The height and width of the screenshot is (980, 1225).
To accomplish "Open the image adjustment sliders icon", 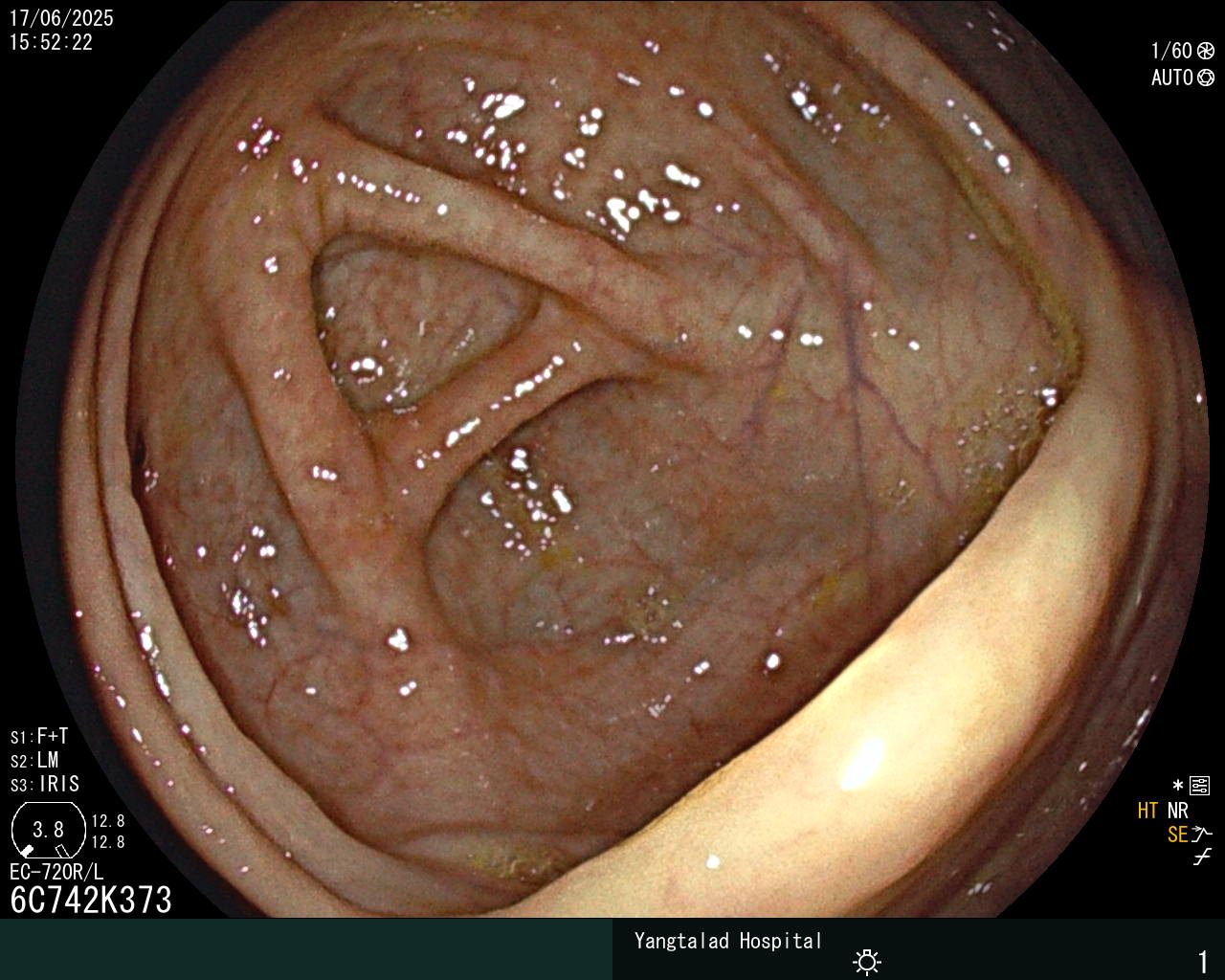I will coord(1200,787).
